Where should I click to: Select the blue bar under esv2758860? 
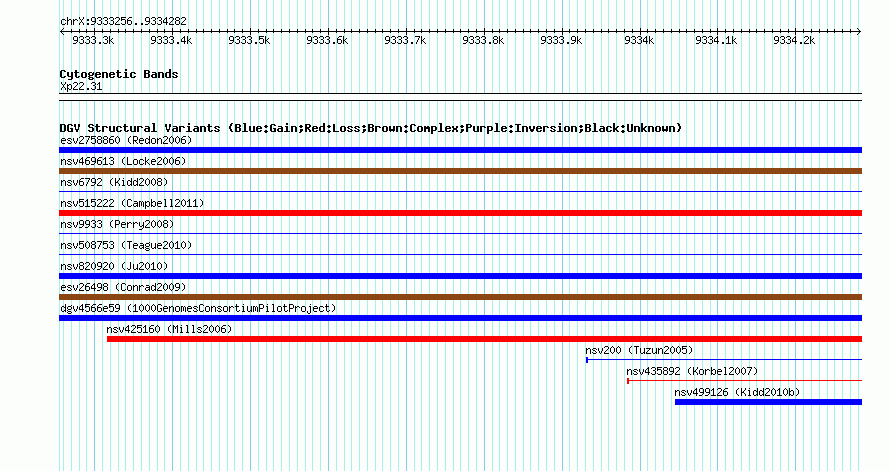(x=460, y=150)
